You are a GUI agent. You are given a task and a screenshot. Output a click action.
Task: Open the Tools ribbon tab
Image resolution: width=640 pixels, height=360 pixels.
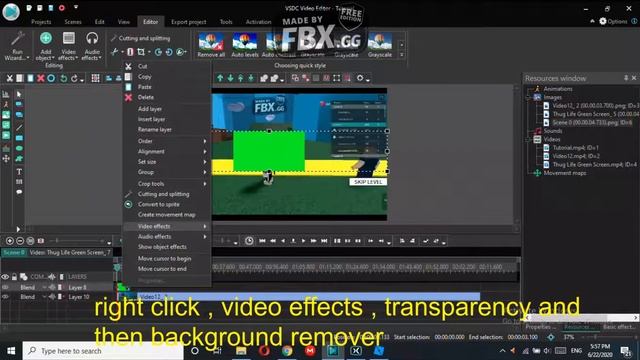226,22
